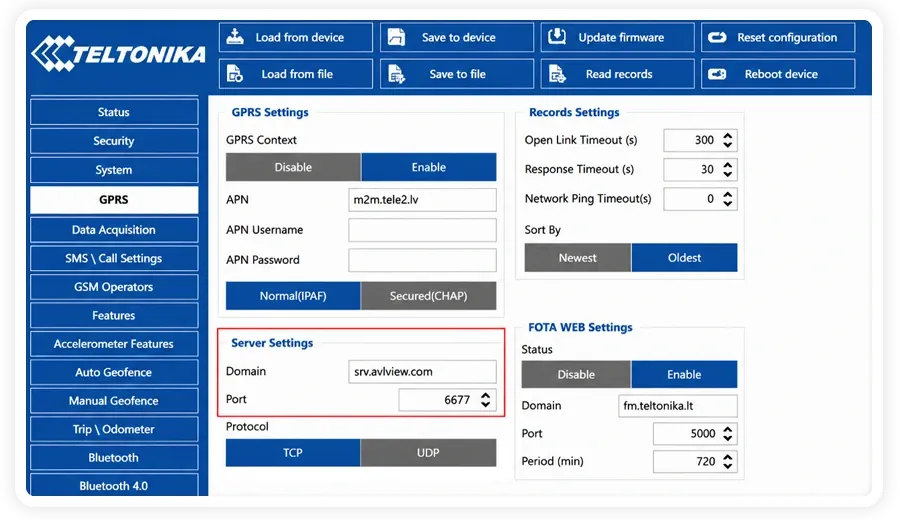Click the Save to device label

[459, 37]
